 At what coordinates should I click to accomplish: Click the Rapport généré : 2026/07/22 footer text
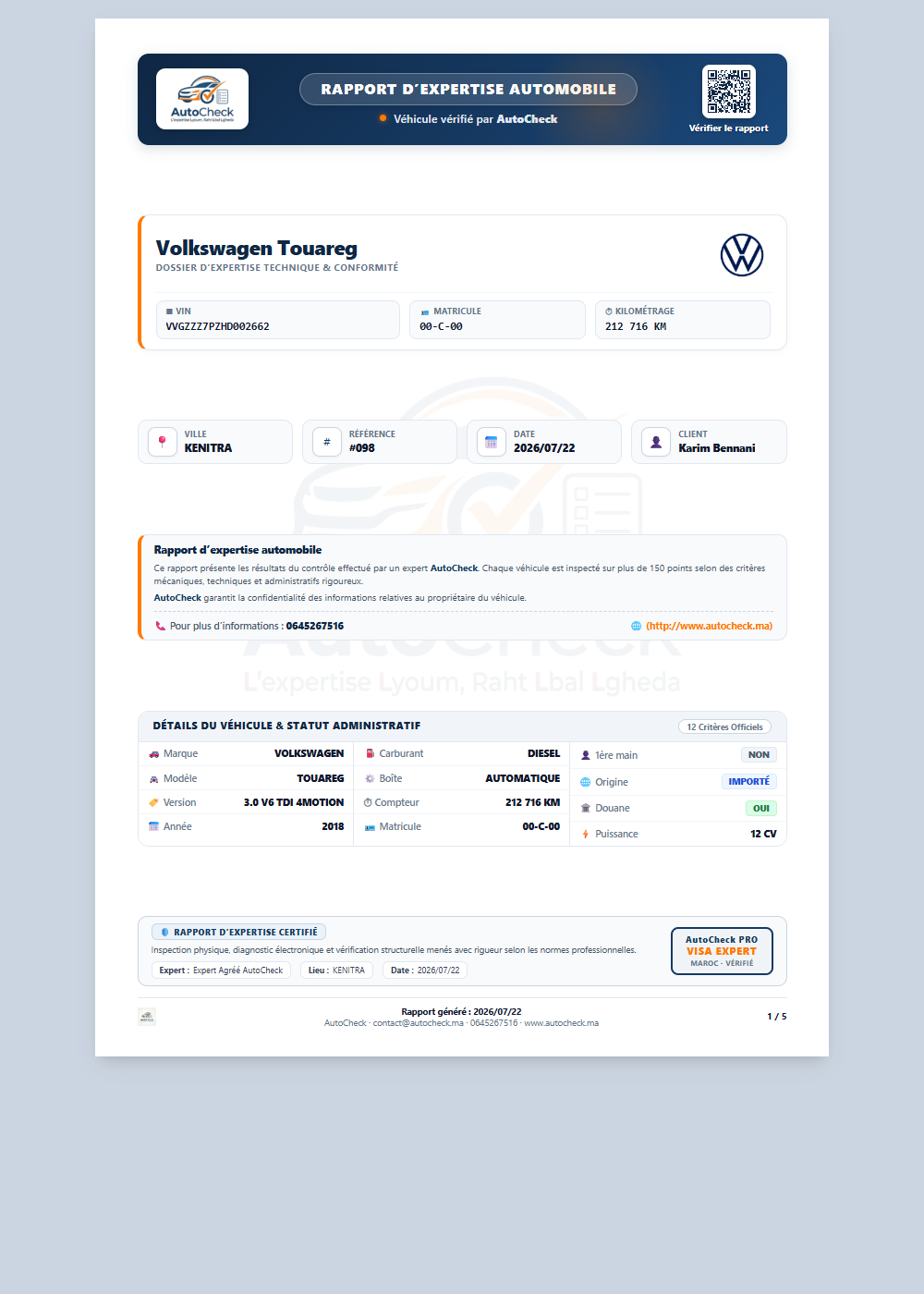(461, 1012)
